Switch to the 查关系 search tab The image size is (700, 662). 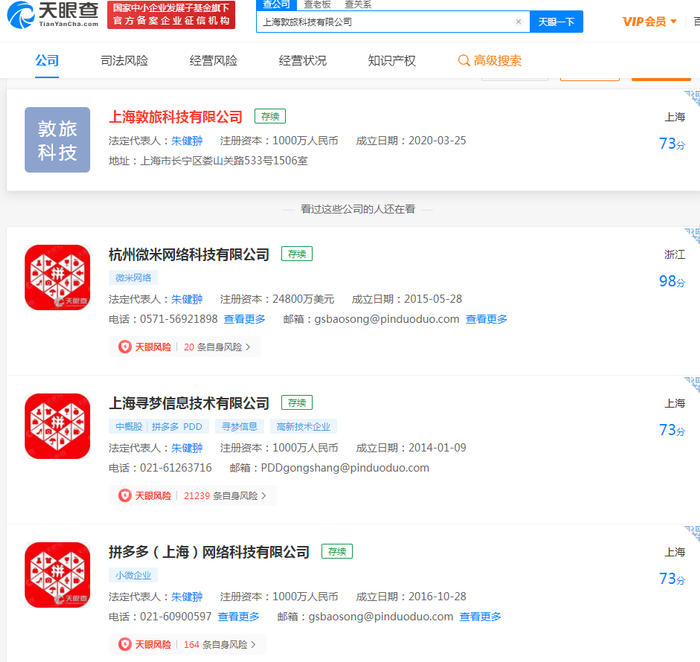click(x=358, y=4)
